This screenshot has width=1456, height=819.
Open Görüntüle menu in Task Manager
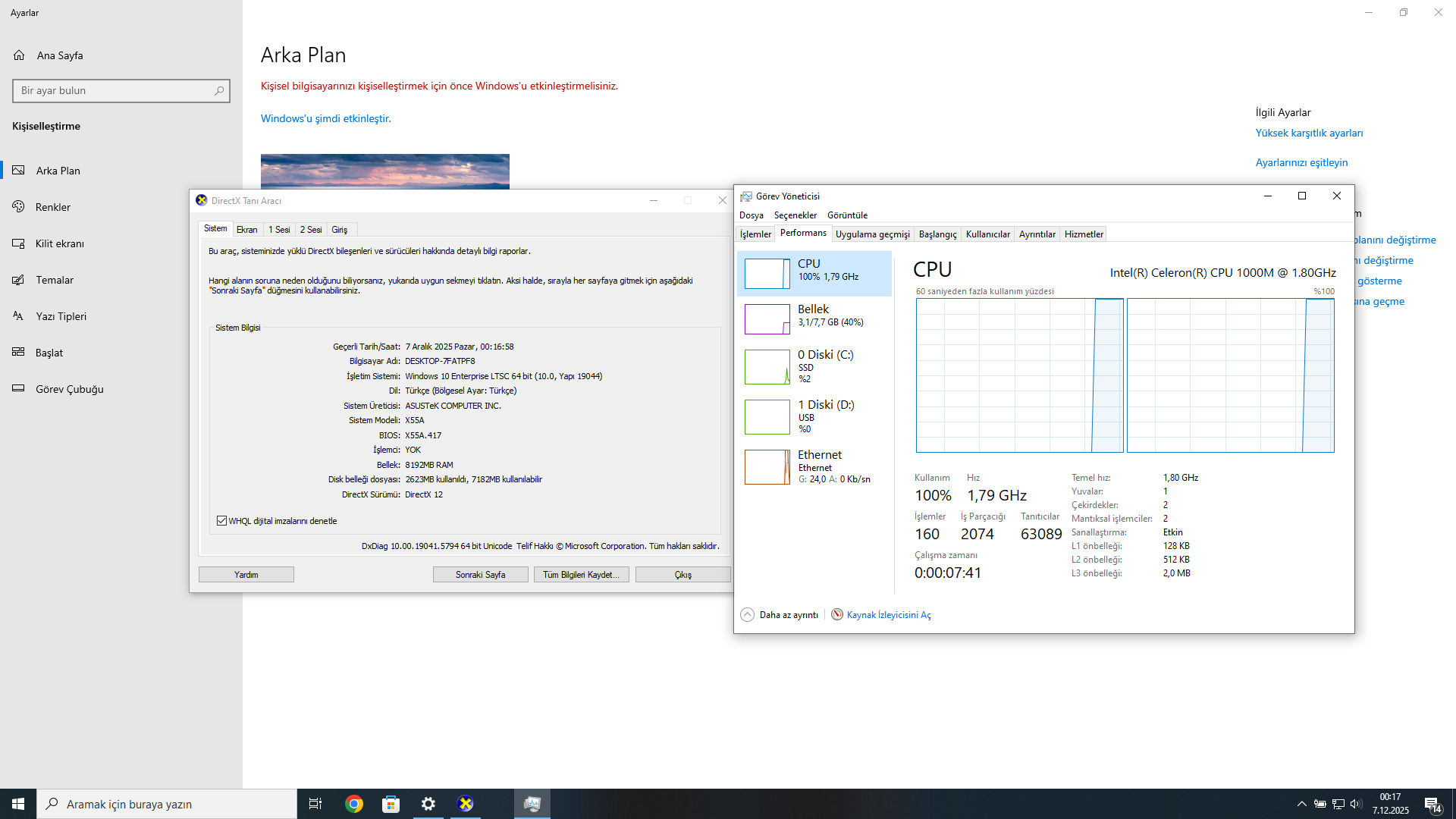point(847,215)
